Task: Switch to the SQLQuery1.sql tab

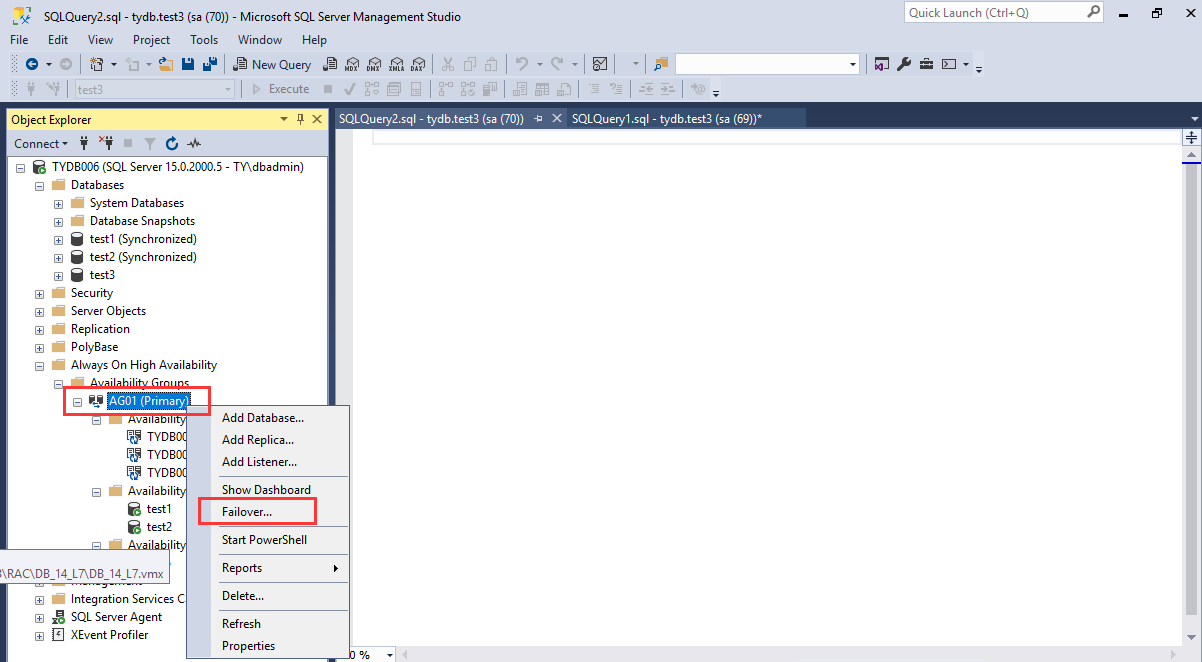Action: pyautogui.click(x=667, y=118)
